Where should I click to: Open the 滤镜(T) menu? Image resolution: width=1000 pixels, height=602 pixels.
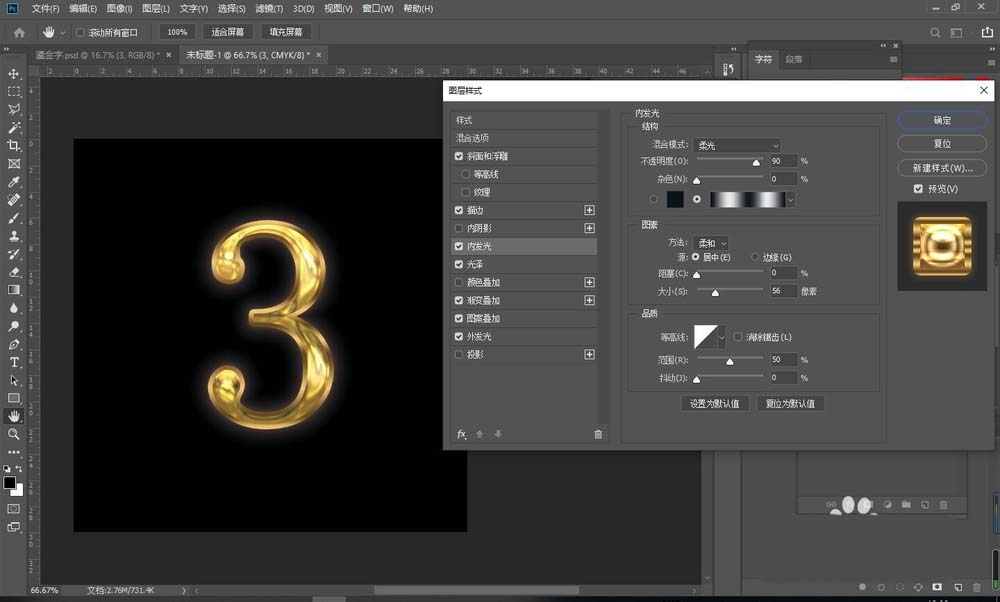pos(268,8)
